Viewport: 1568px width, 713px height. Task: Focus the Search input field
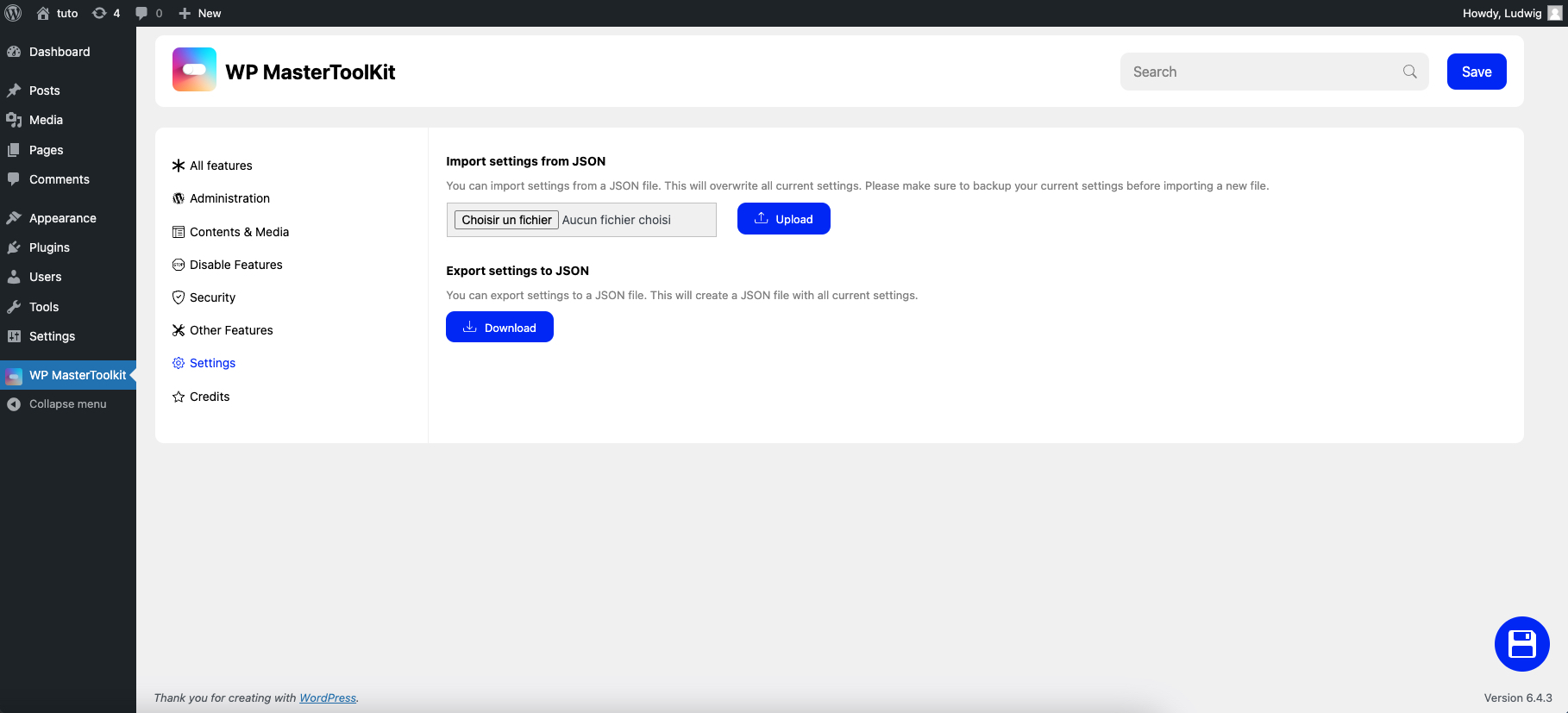1274,72
